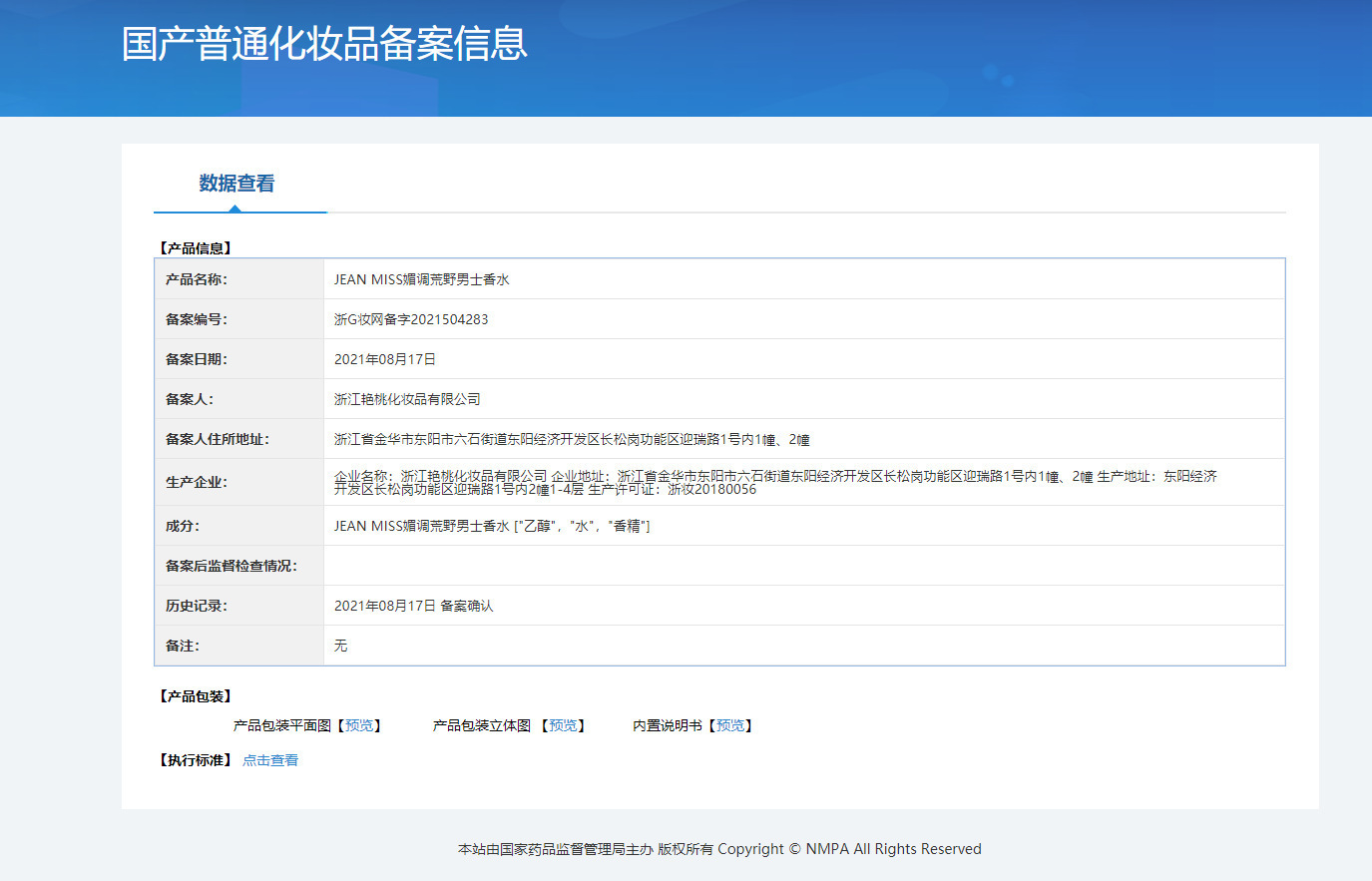
Task: Click the 备案日期 value 2021年08月17日
Action: tap(384, 360)
